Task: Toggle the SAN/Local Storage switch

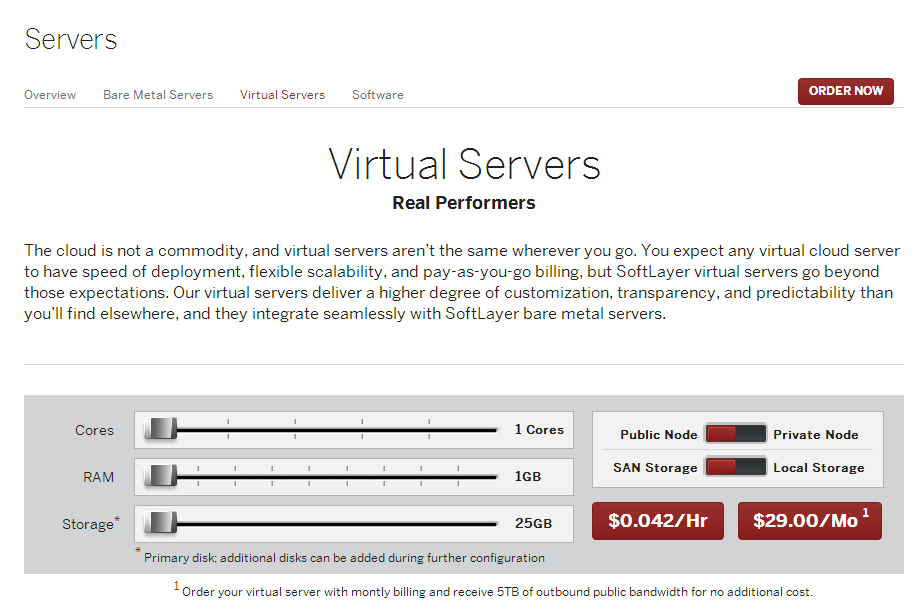Action: click(735, 467)
